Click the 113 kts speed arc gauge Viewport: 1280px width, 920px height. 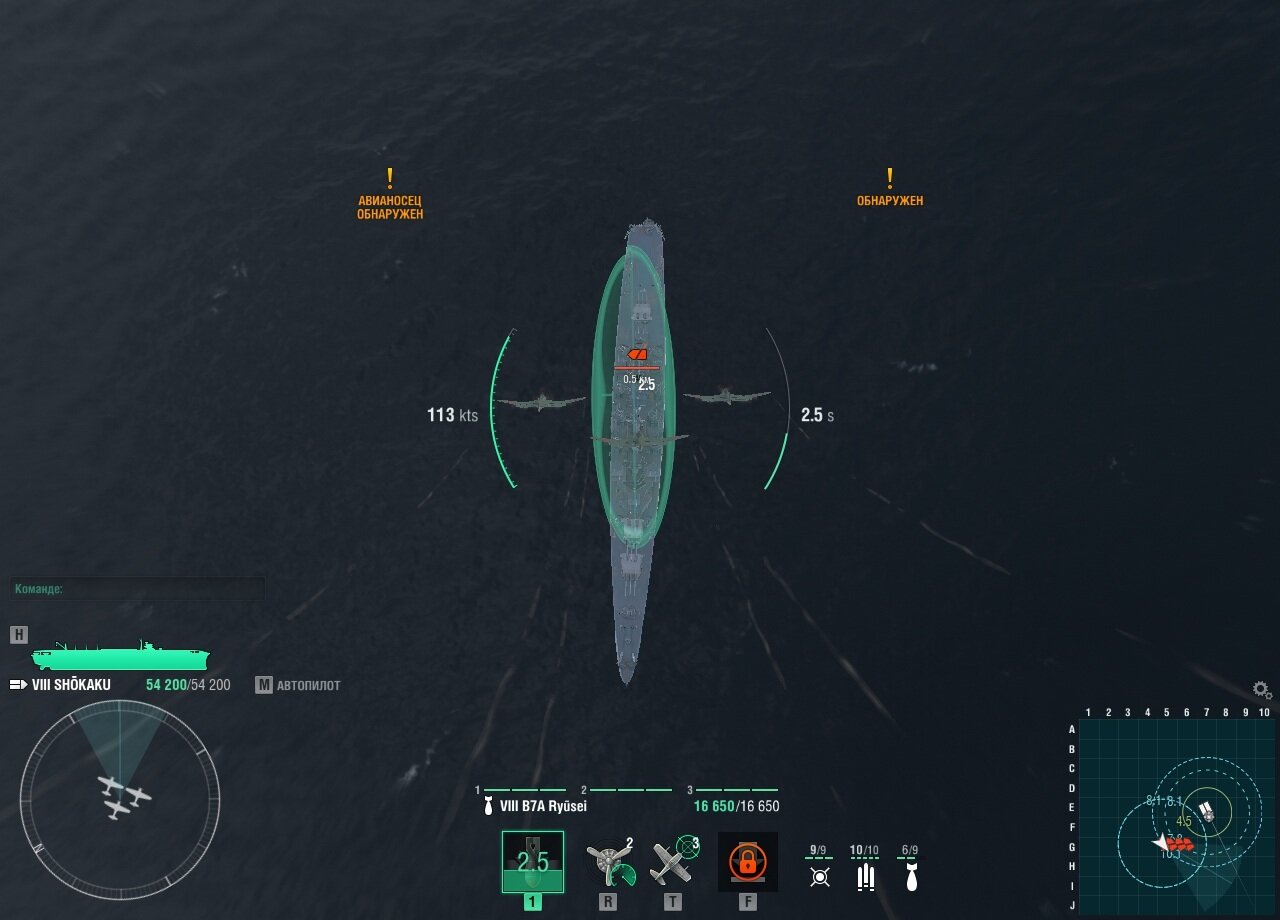[x=502, y=411]
